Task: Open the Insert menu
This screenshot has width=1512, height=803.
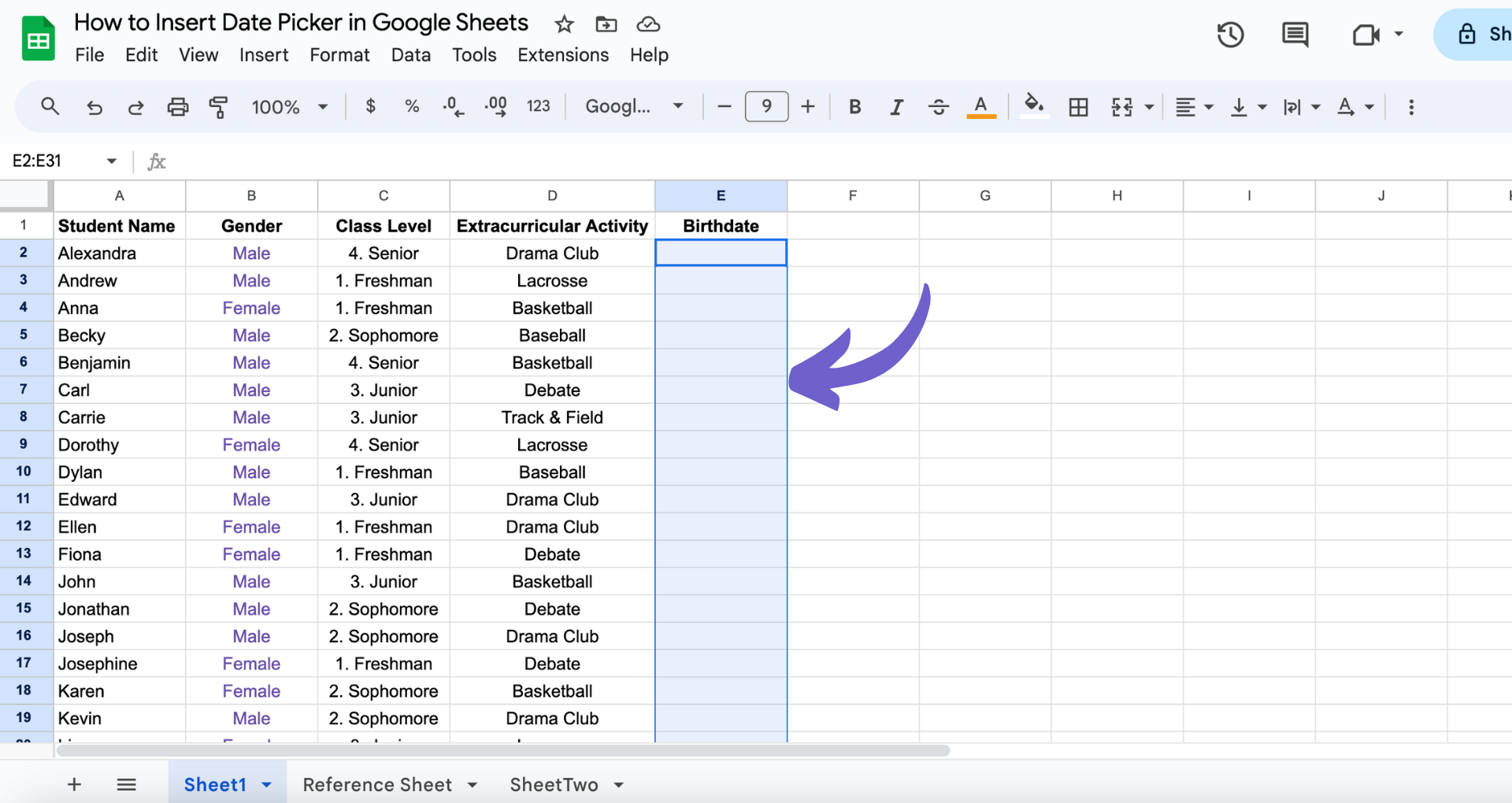Action: 264,55
